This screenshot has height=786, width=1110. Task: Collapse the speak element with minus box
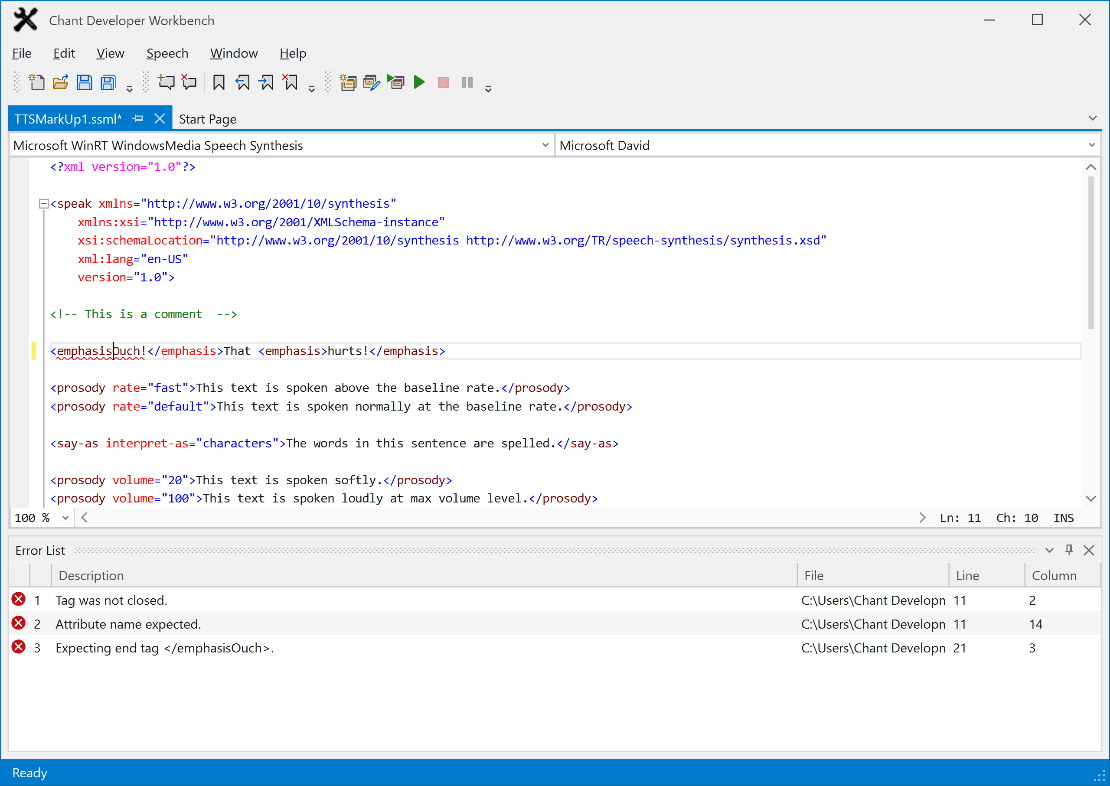click(43, 204)
